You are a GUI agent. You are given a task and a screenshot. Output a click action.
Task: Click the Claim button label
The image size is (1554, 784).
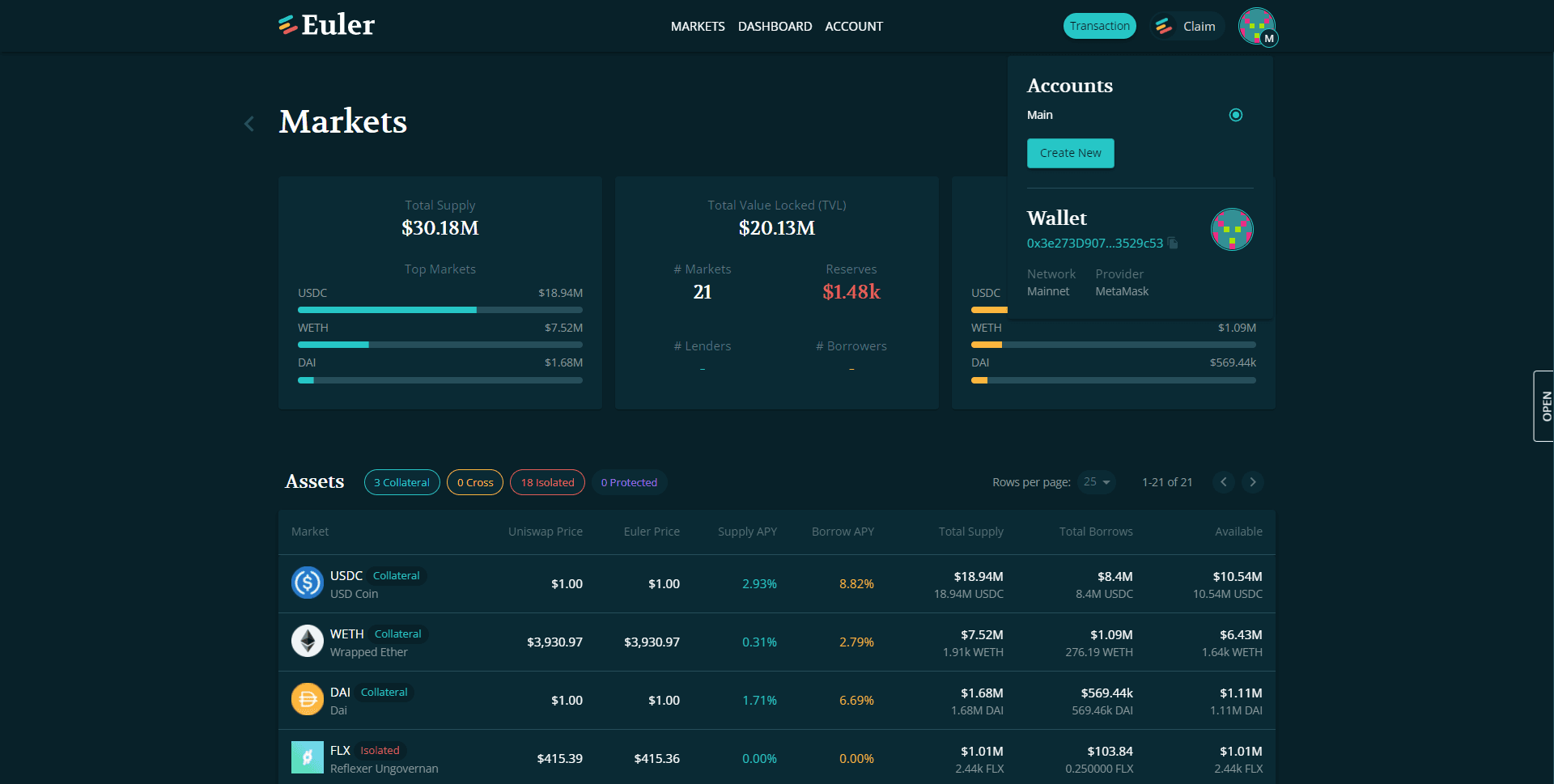click(1199, 27)
